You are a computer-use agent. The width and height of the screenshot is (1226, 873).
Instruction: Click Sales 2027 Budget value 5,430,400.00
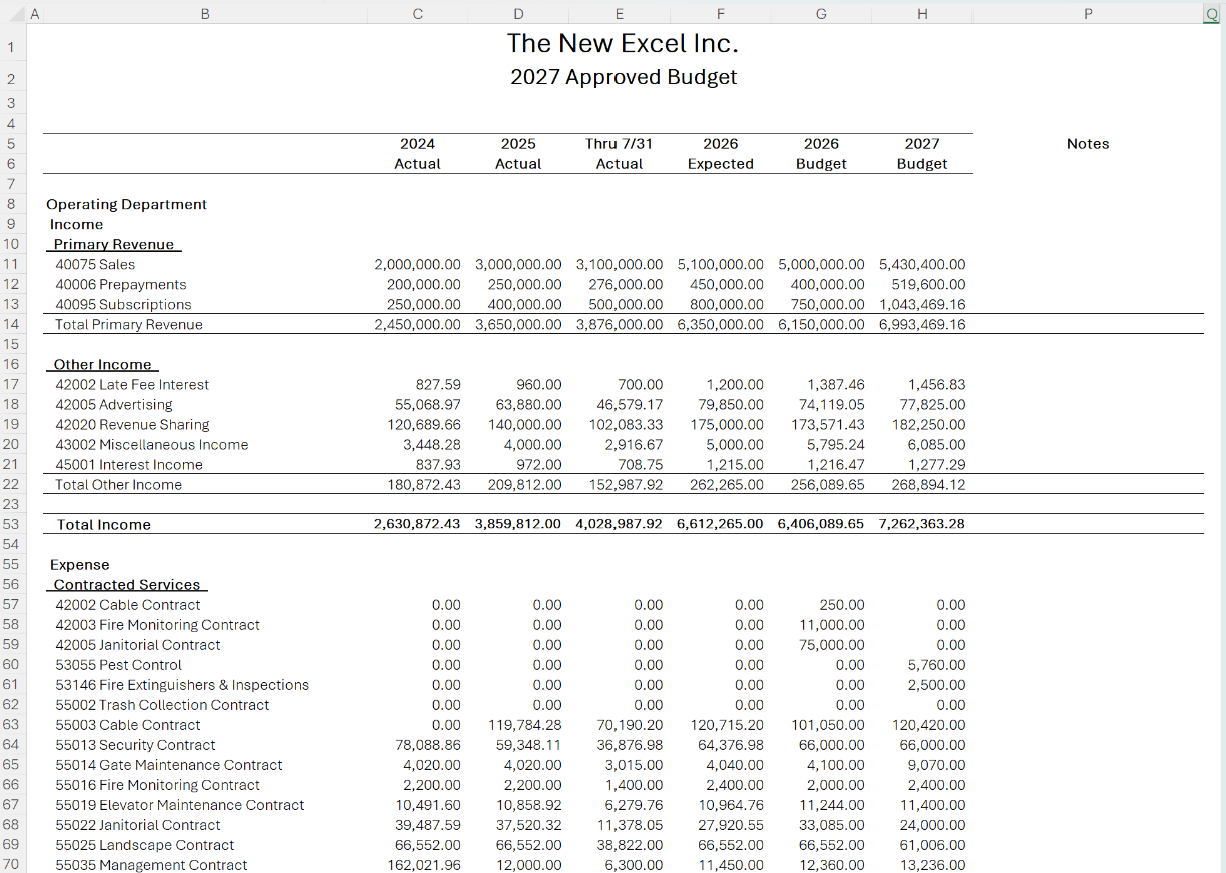coord(922,264)
